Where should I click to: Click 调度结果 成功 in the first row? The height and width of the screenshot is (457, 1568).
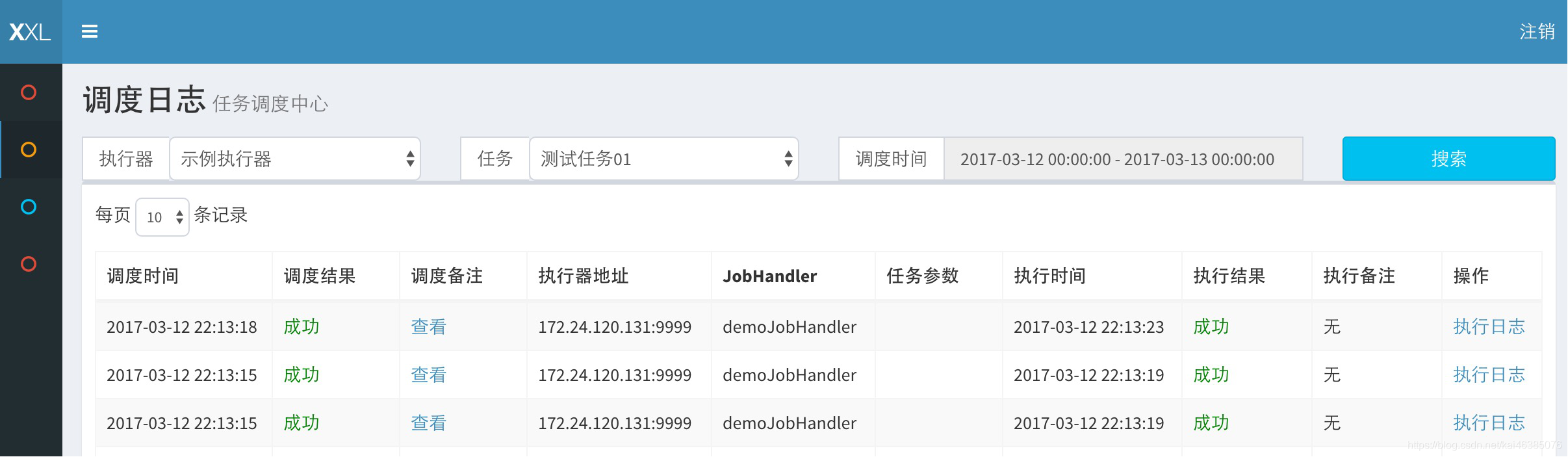[302, 326]
